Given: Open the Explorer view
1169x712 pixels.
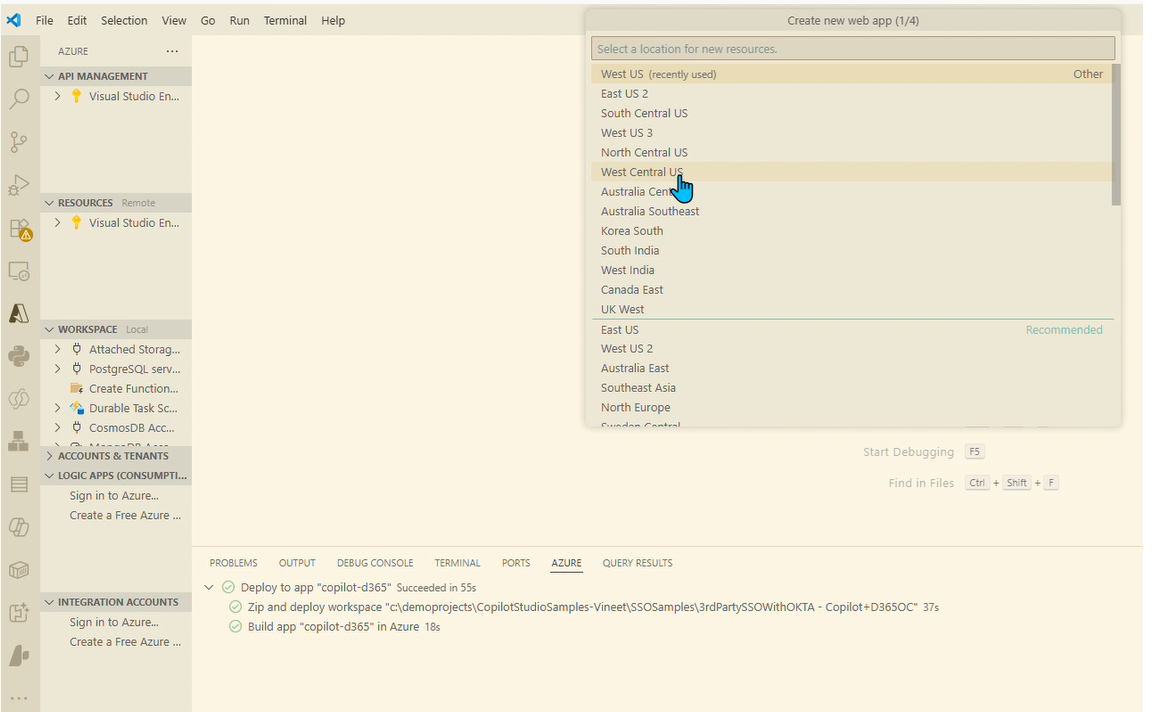Looking at the screenshot, I should tap(20, 57).
